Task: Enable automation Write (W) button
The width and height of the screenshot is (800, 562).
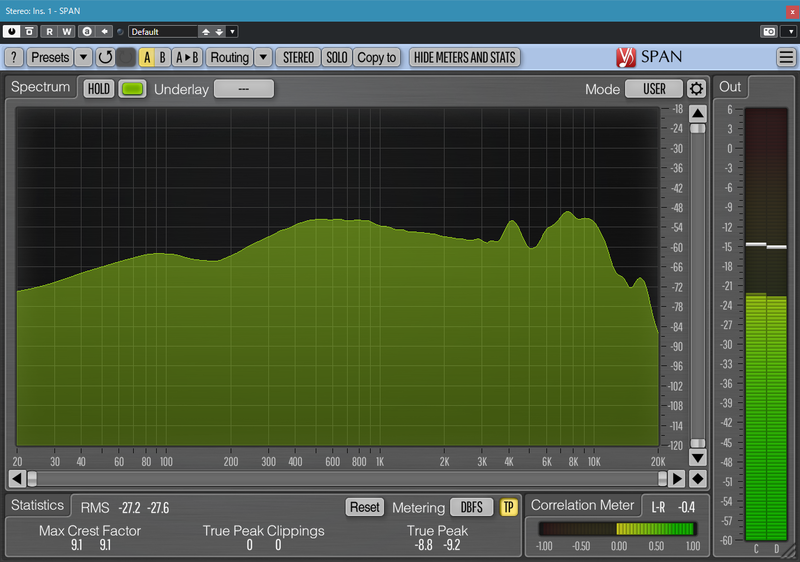Action: coord(67,32)
